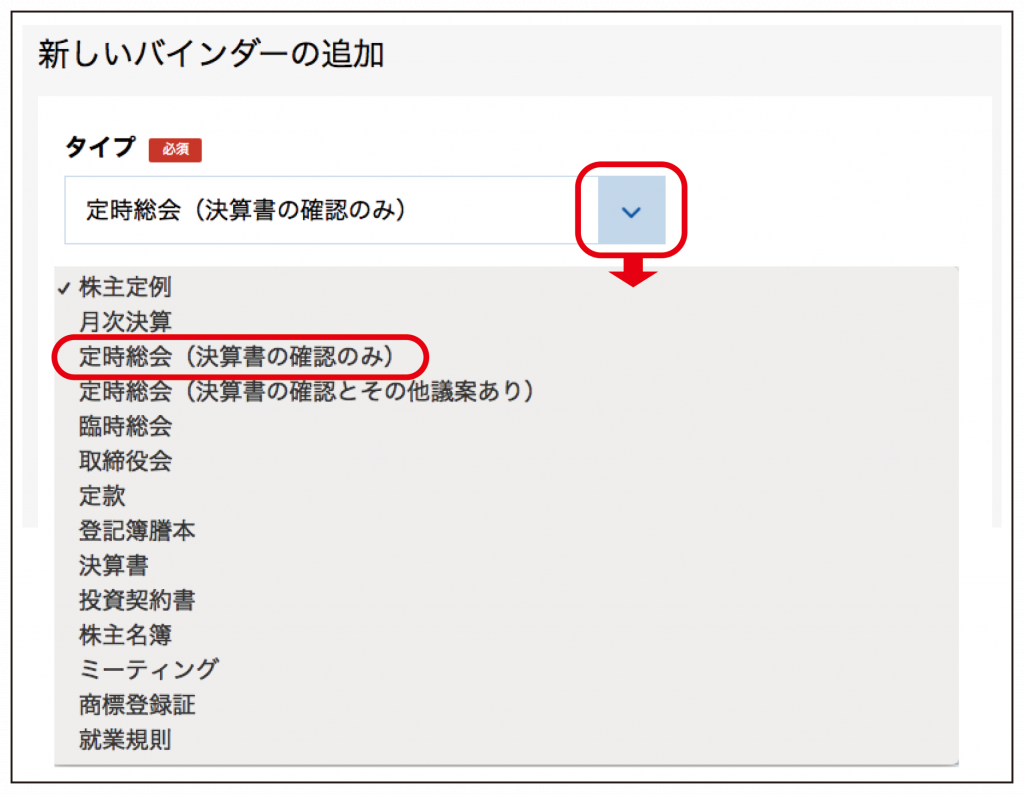
Task: Pick 就業規則 binder type
Action: point(125,740)
